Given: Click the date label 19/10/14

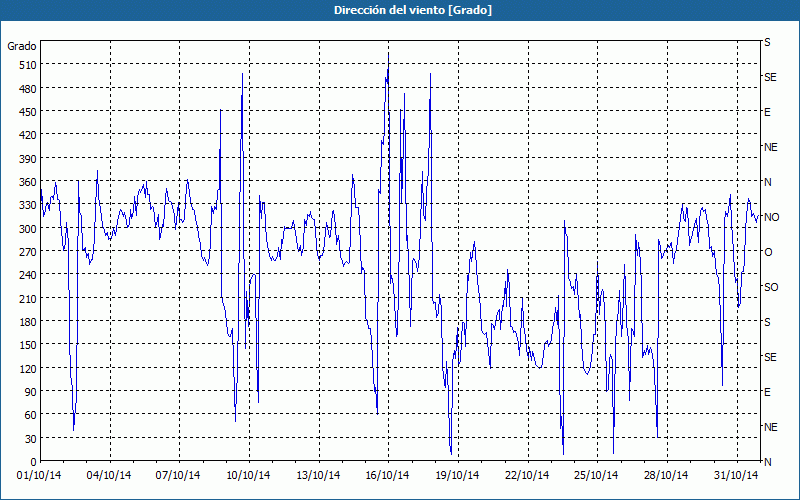Looking at the screenshot, I should 458,476.
